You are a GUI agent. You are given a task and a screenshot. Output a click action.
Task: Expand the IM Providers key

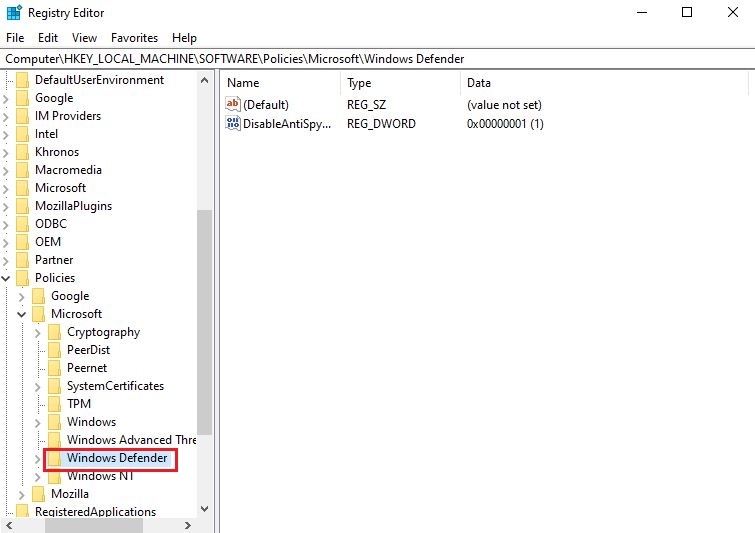pyautogui.click(x=6, y=117)
